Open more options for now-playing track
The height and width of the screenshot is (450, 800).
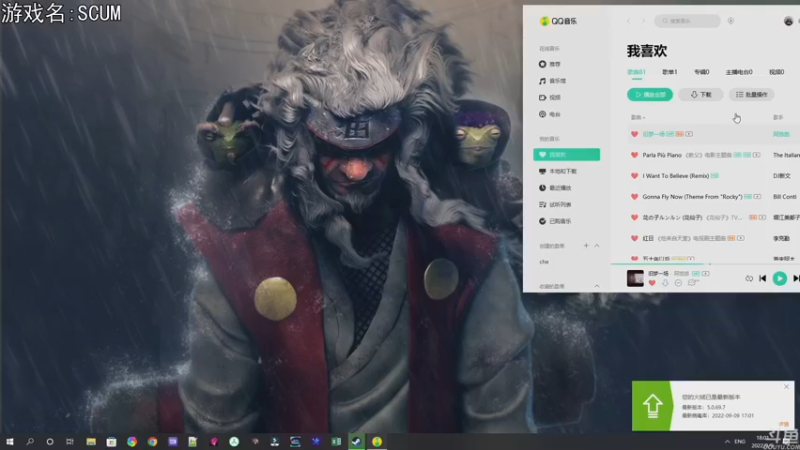[x=678, y=283]
